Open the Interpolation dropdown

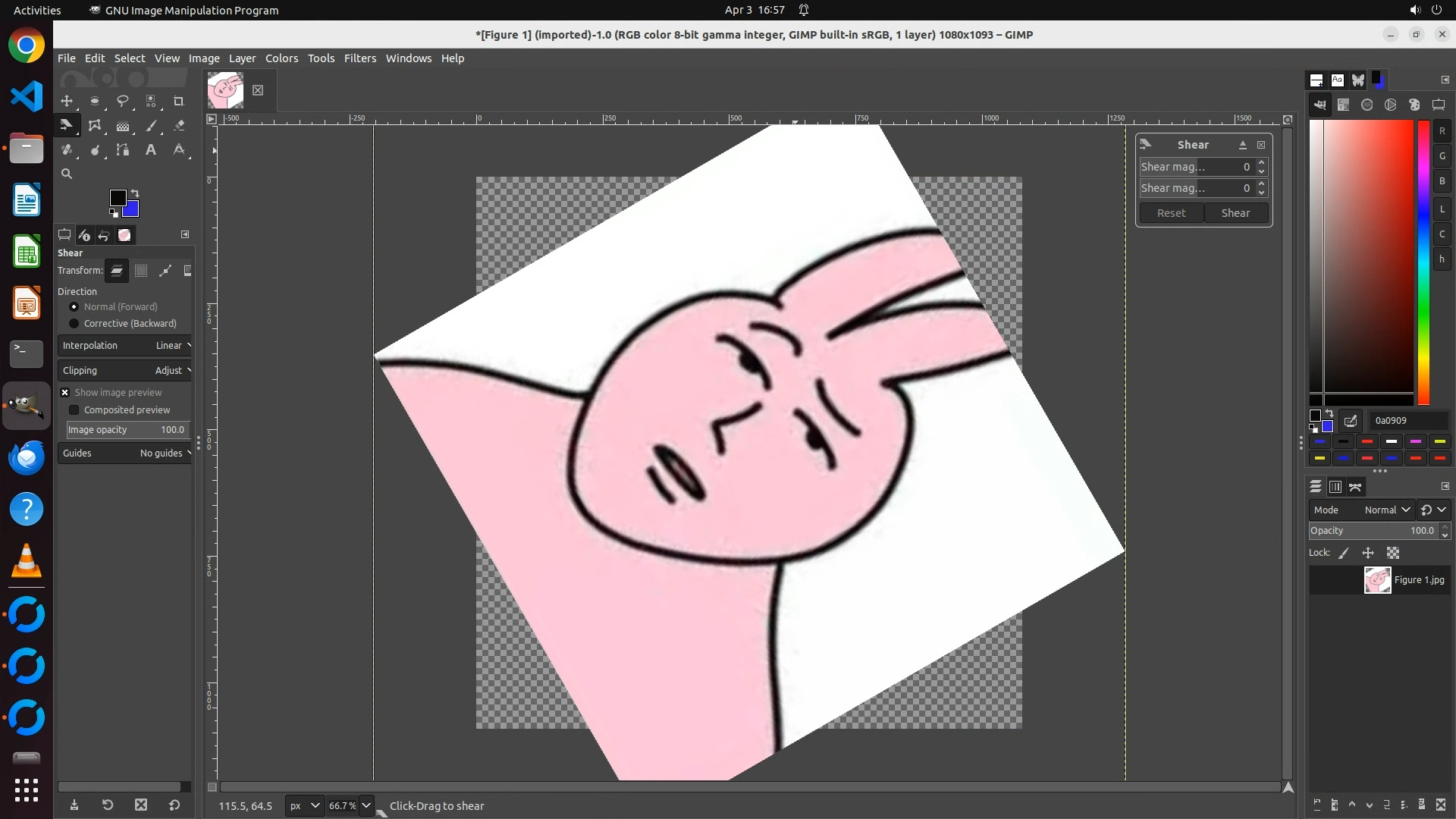125,346
